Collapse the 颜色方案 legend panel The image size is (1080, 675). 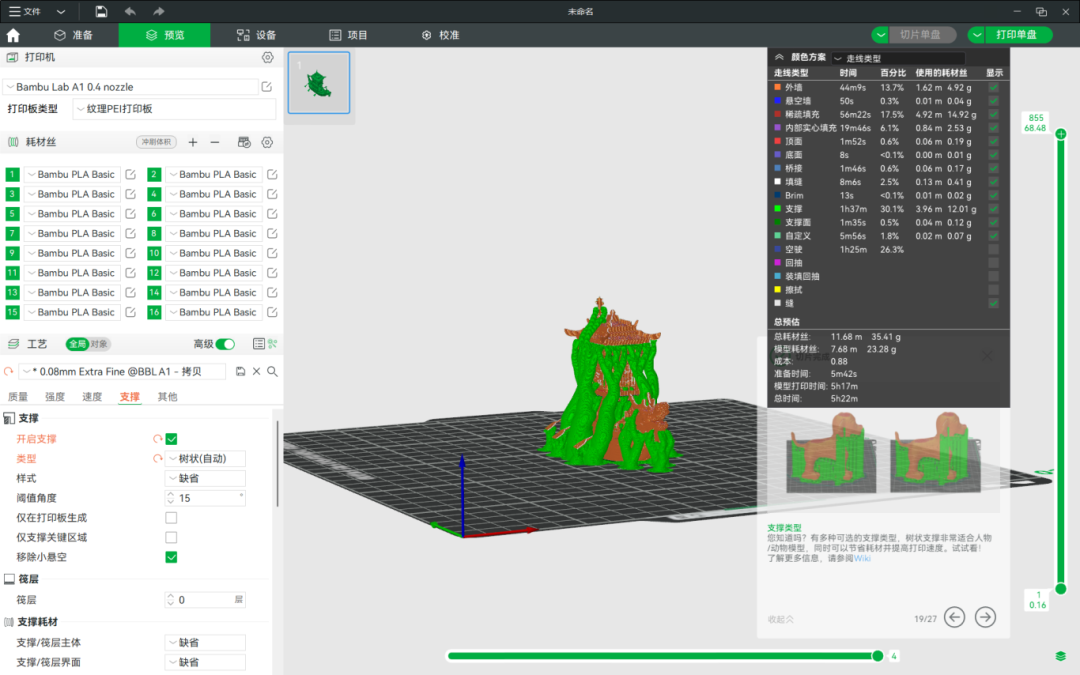click(779, 58)
